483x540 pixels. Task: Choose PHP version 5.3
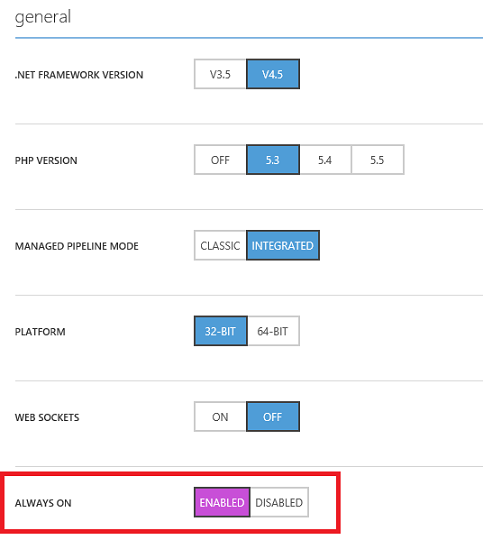[x=273, y=160]
